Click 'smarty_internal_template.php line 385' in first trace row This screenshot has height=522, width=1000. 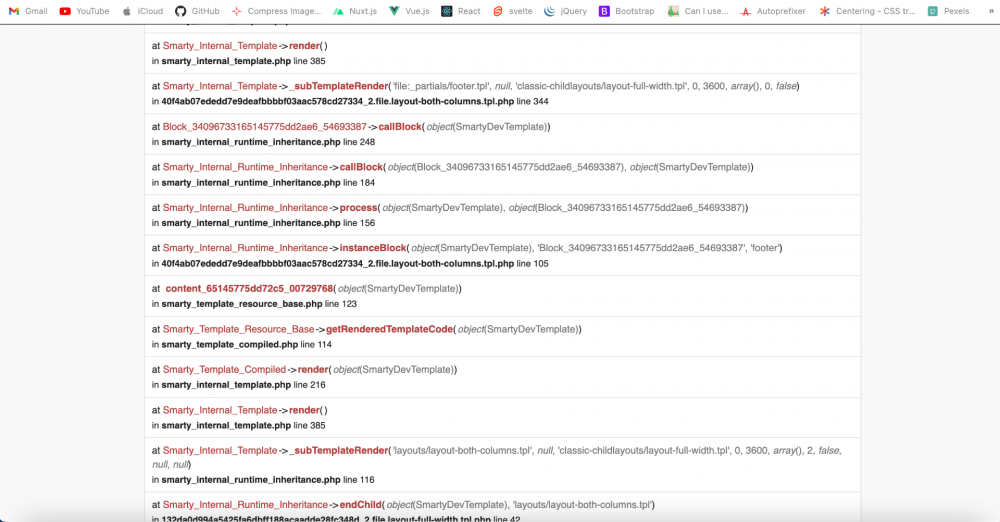pos(243,61)
